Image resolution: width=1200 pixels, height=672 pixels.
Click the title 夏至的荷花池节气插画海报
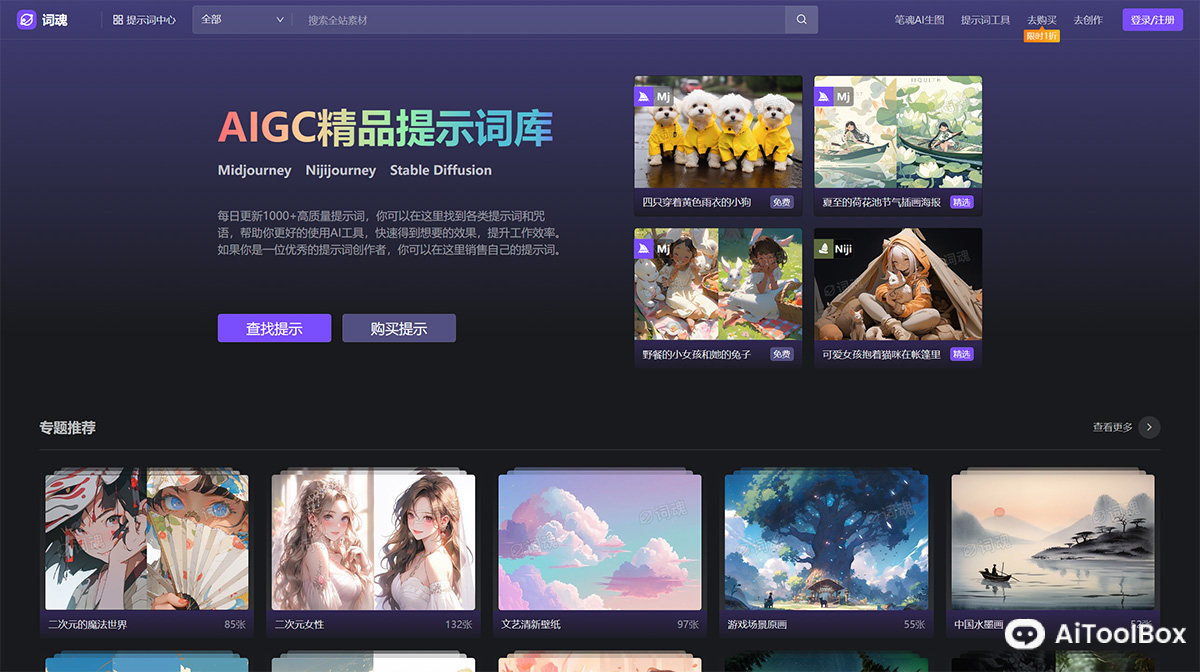(x=882, y=202)
